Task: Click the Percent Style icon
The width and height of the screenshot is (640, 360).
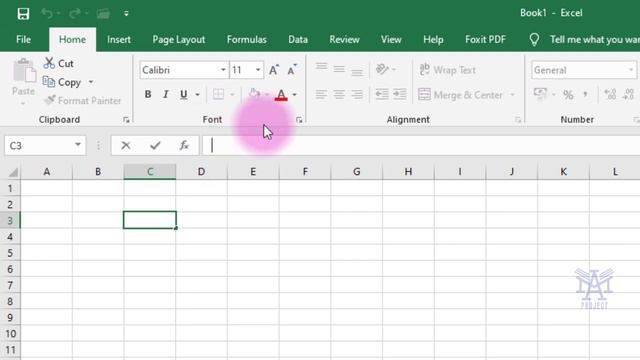Action: point(568,95)
